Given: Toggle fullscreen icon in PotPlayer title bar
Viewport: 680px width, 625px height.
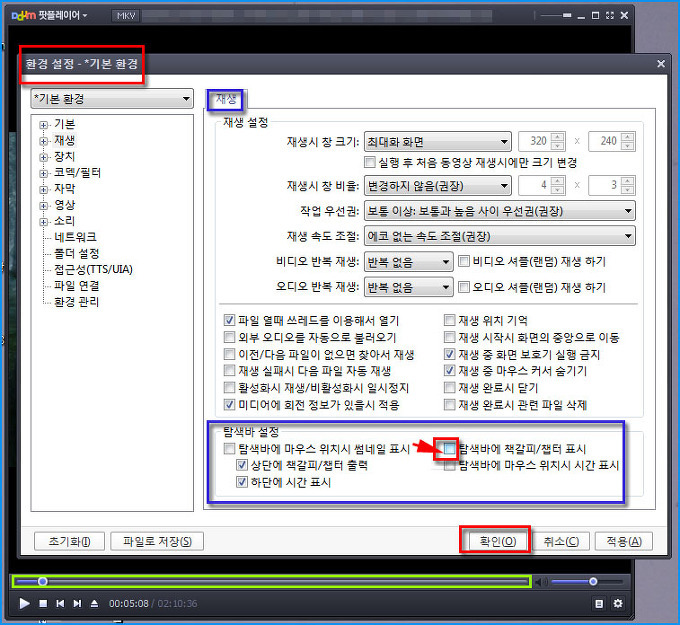Looking at the screenshot, I should [x=610, y=15].
